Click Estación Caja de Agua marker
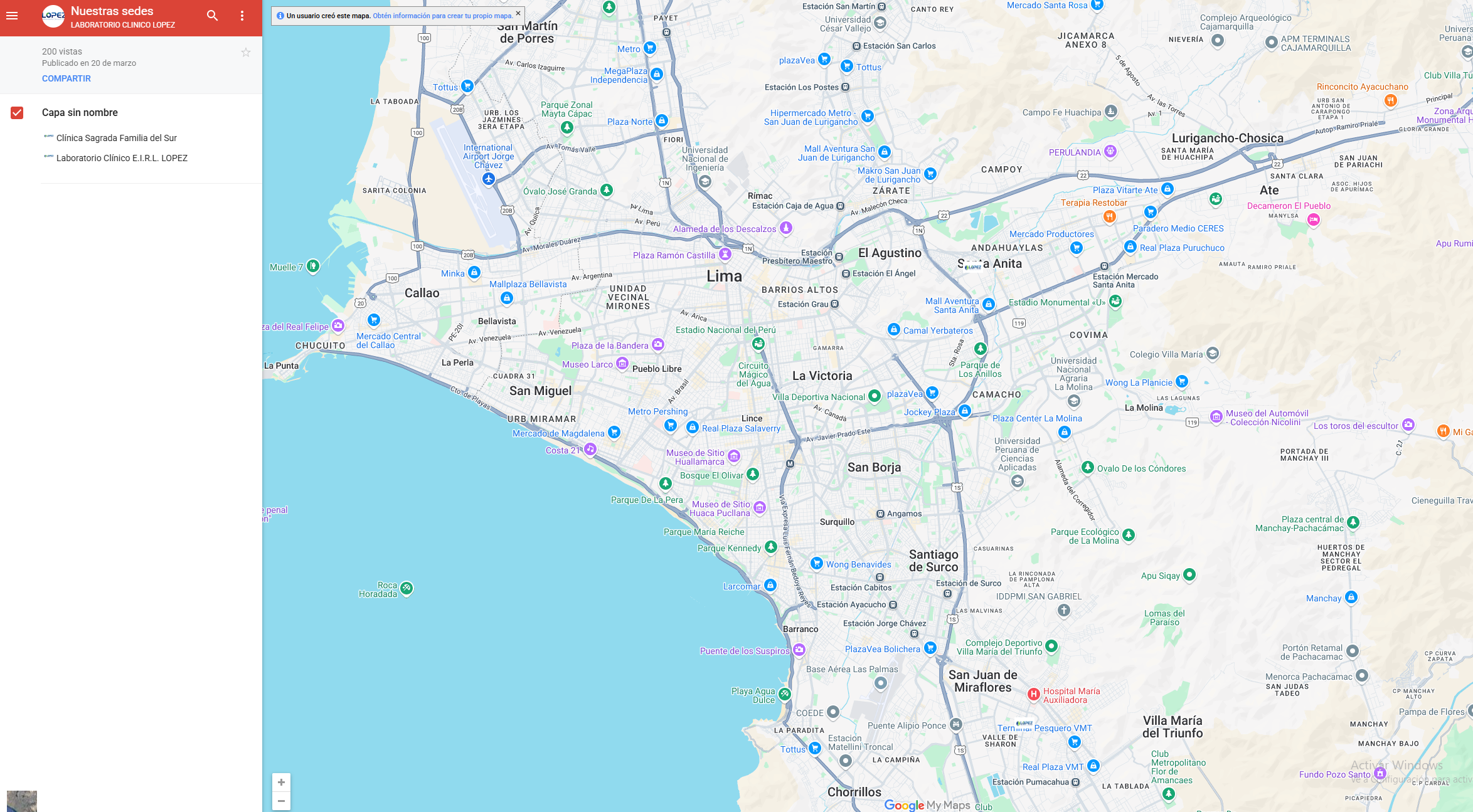 [x=841, y=206]
